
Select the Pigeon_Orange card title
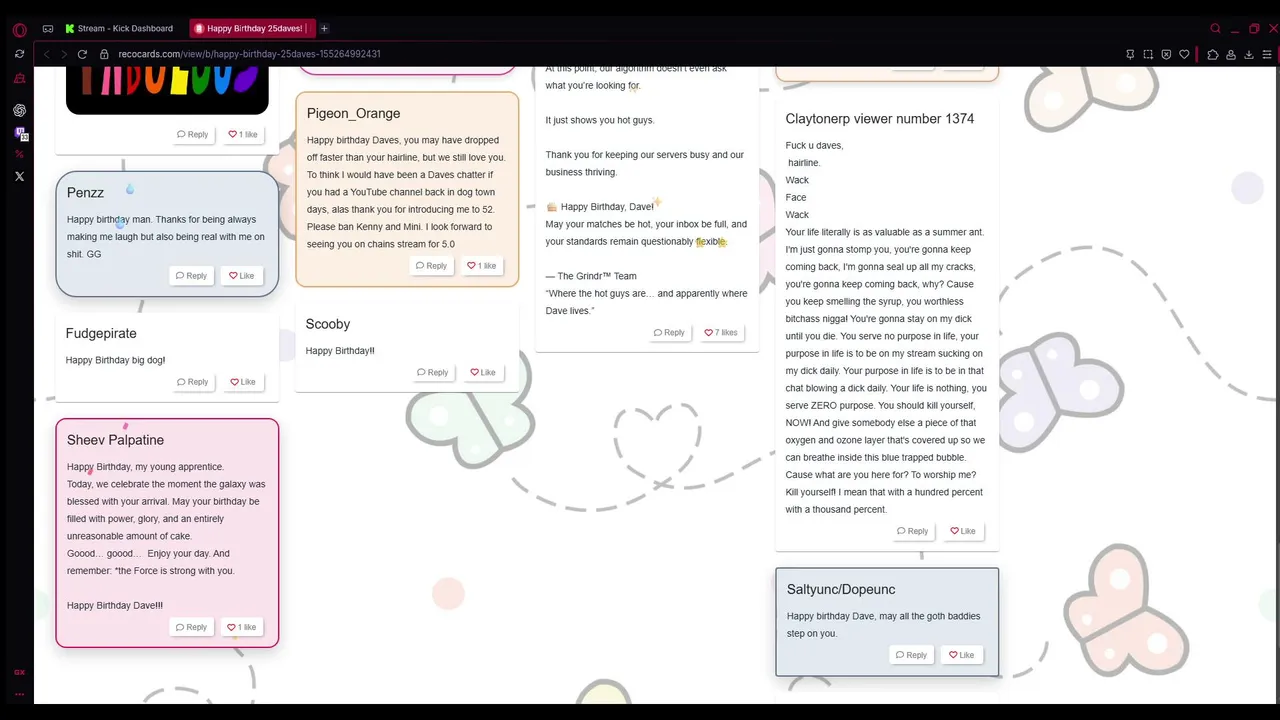pyautogui.click(x=353, y=114)
